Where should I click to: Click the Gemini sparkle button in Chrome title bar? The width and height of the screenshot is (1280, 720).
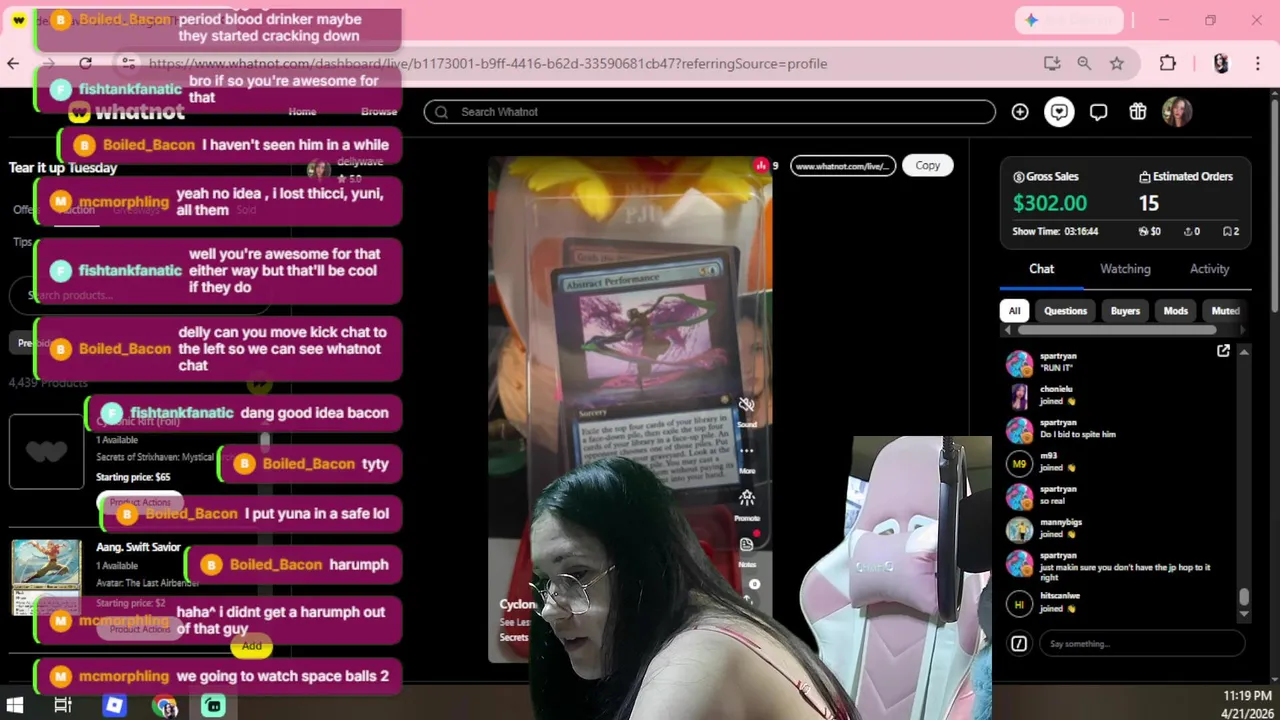(x=1069, y=20)
